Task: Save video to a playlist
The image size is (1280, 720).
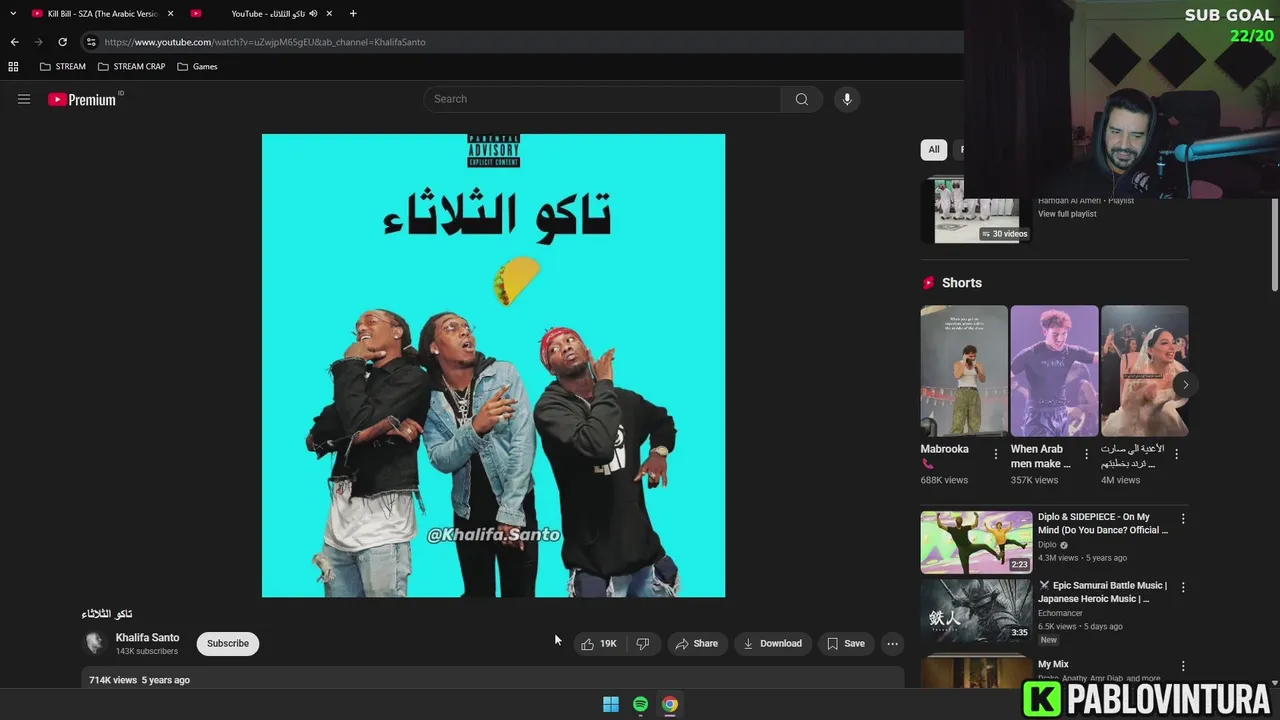Action: point(845,644)
